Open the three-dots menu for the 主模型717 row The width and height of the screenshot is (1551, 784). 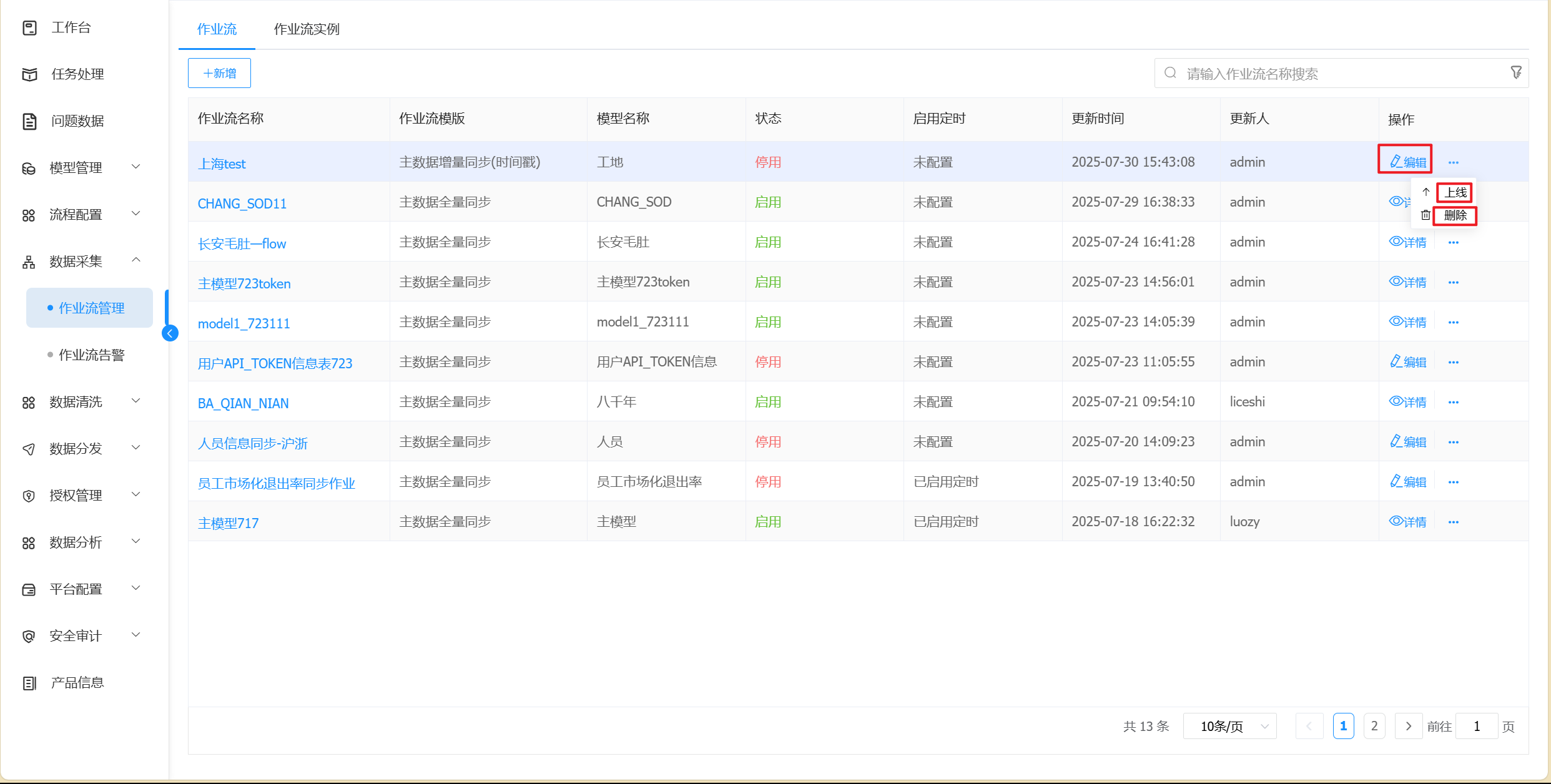click(1454, 522)
